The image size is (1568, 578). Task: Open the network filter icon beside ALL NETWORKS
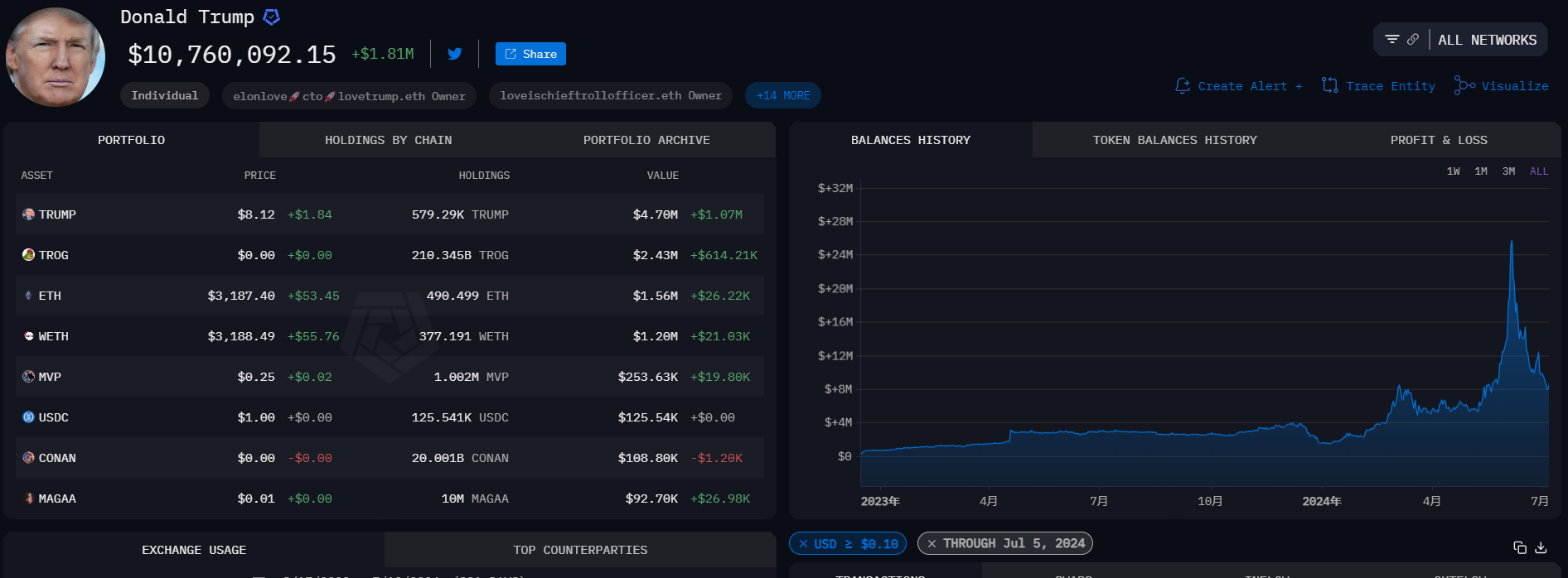(1392, 40)
